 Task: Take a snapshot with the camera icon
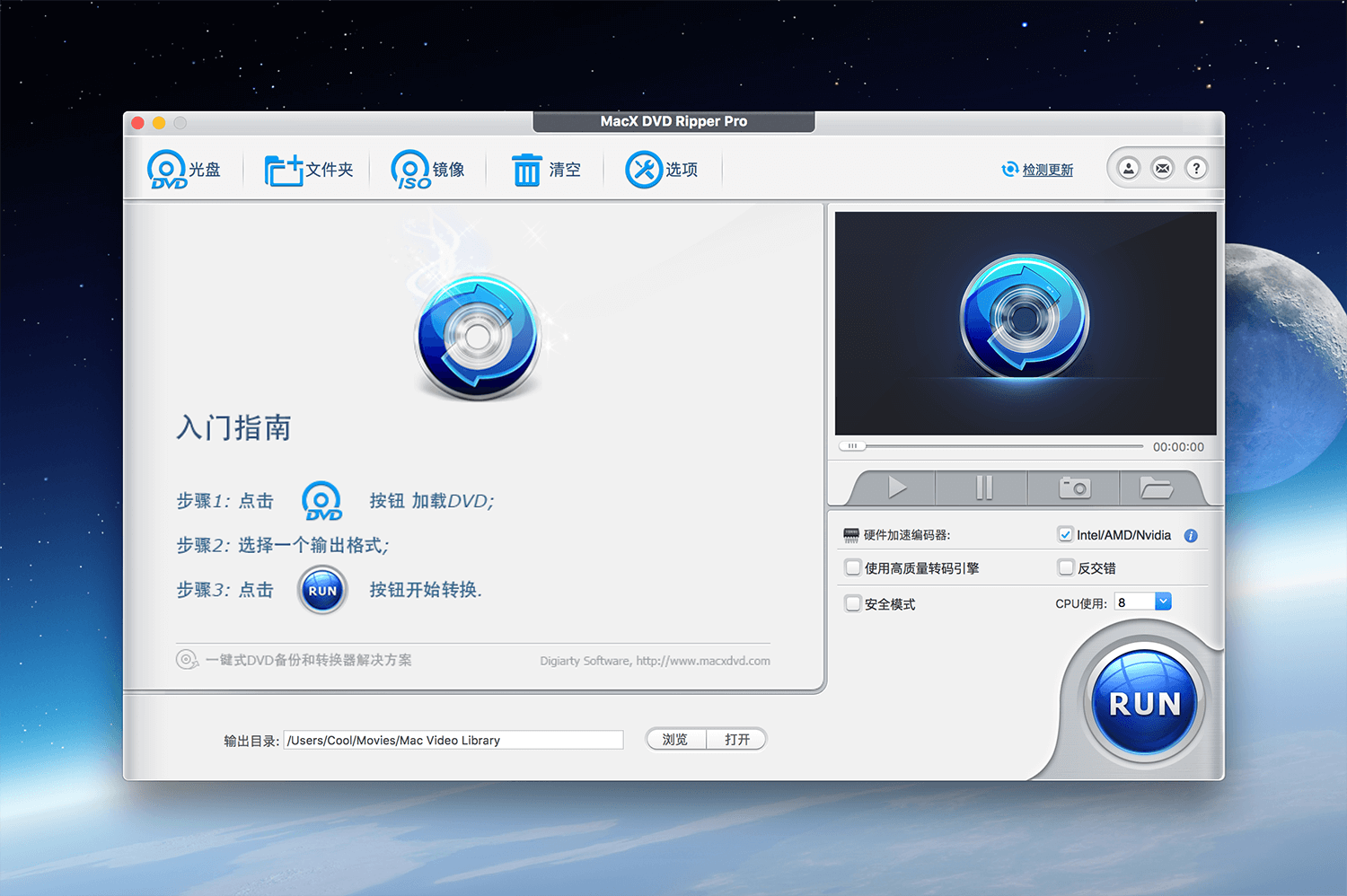pos(1074,488)
